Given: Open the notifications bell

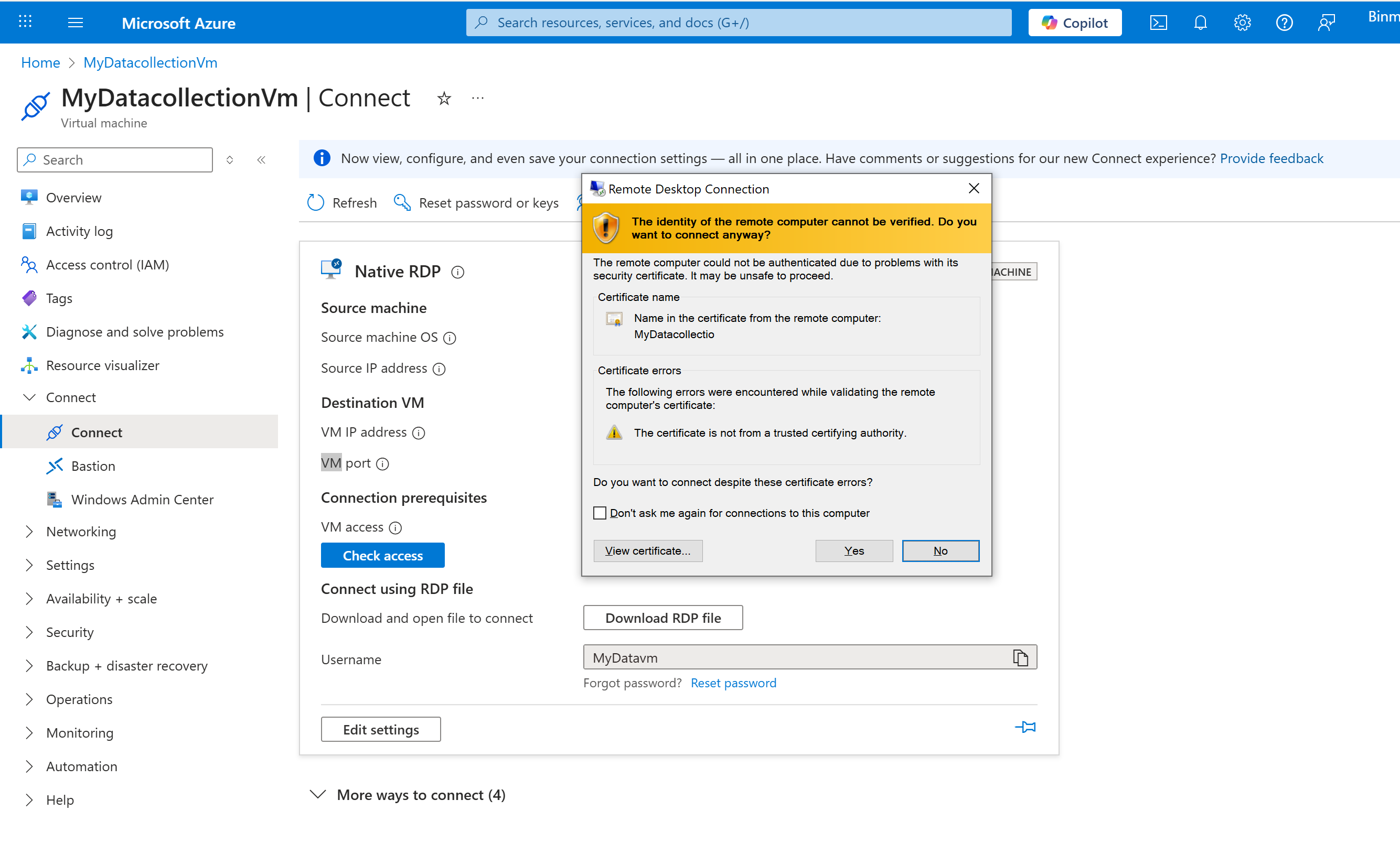Looking at the screenshot, I should (1200, 23).
